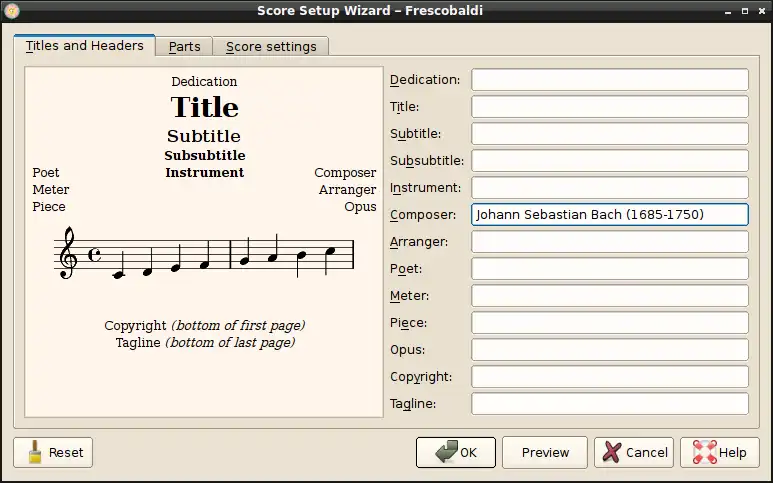The image size is (773, 483).
Task: Focus the Arranger input field
Action: tap(610, 242)
